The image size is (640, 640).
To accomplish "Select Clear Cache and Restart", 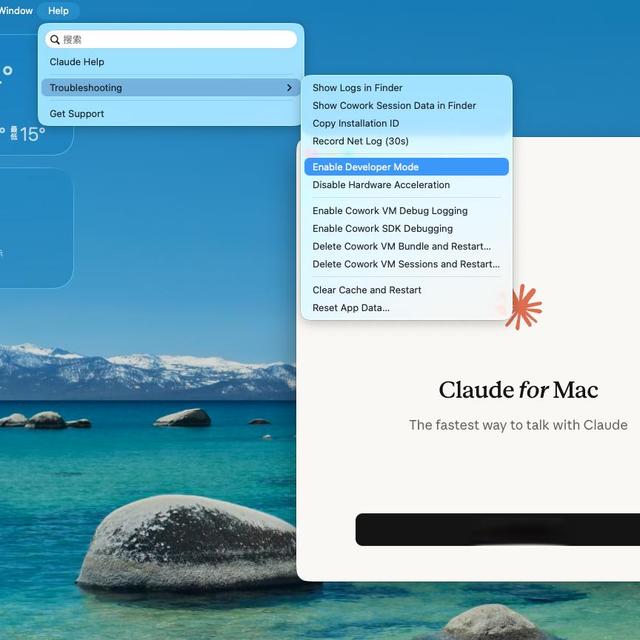I will (406, 290).
